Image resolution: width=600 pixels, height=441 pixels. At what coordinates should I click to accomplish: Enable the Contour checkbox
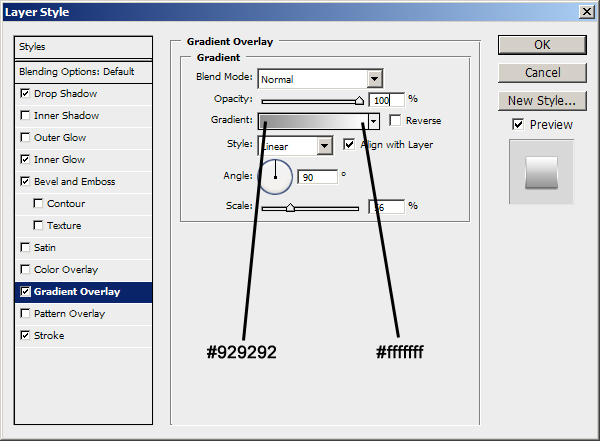pos(38,203)
